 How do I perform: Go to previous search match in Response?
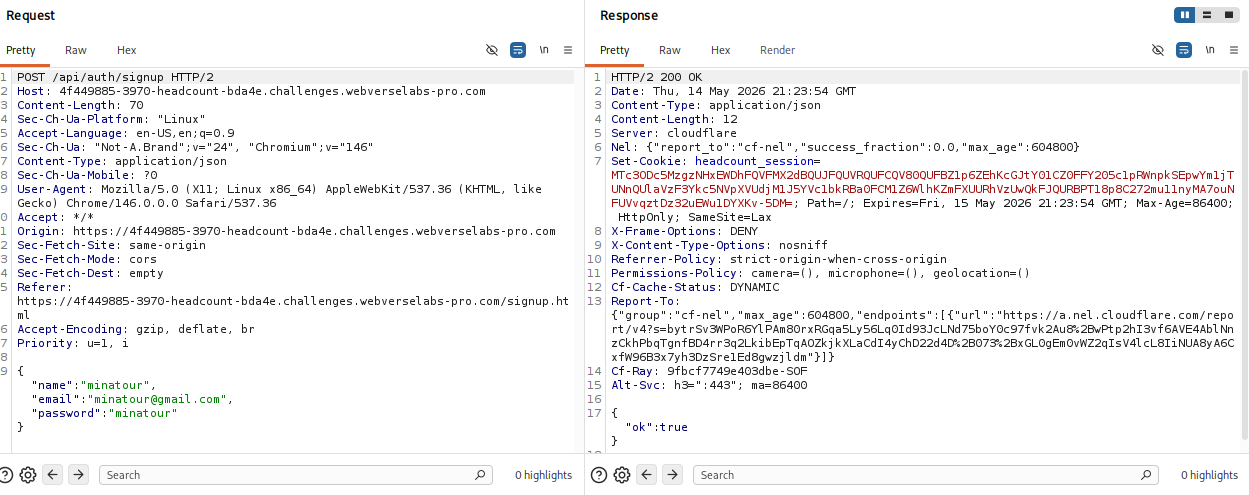point(648,475)
